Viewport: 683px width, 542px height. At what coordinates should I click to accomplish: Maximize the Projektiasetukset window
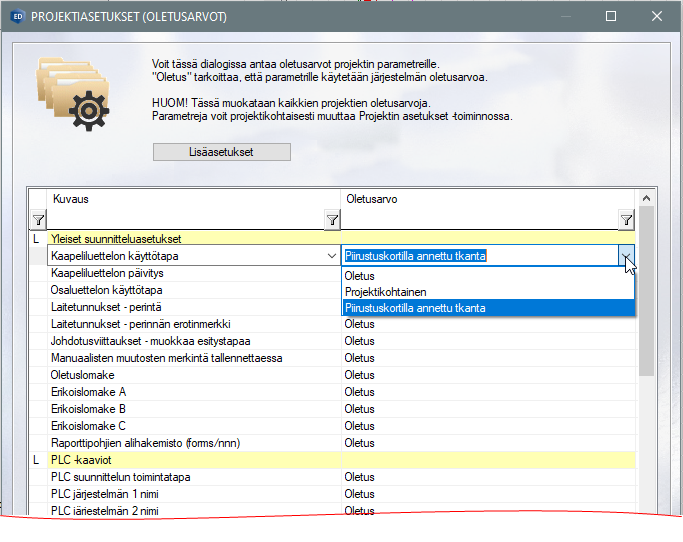611,16
